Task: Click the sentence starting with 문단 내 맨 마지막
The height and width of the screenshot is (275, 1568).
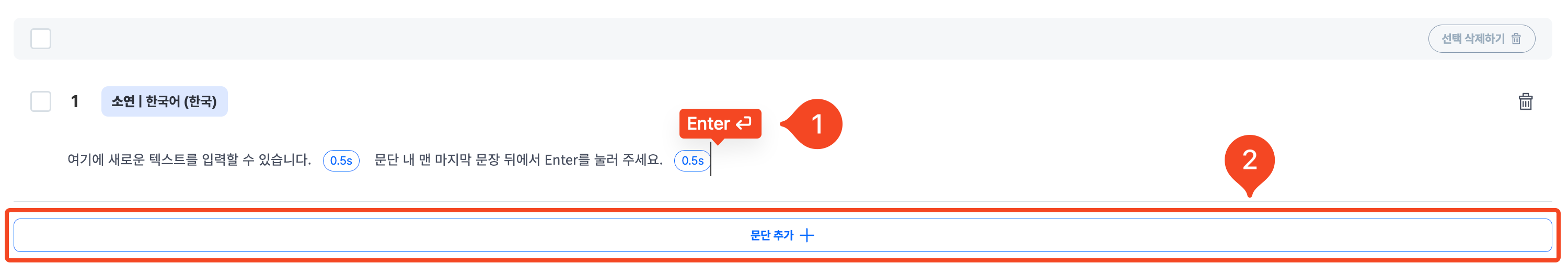Action: click(x=518, y=160)
